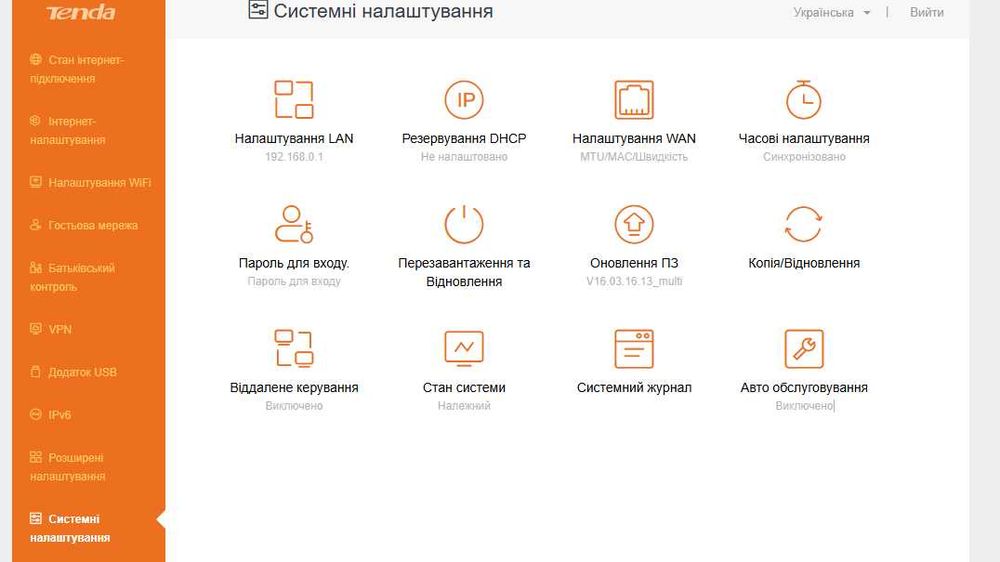Click the Належний status text
The width and height of the screenshot is (1000, 562).
[464, 406]
